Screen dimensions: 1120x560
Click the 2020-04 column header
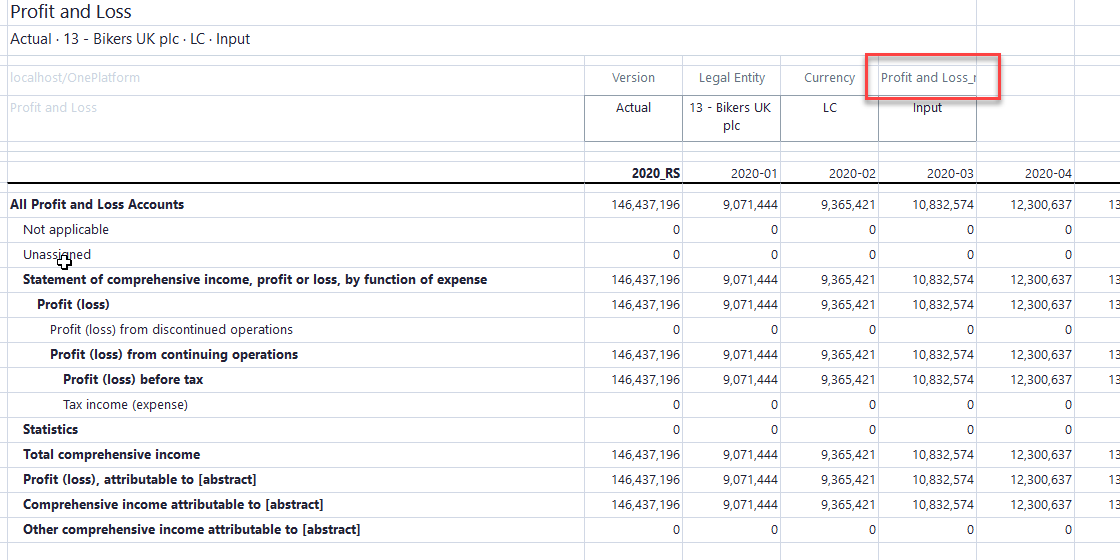(x=1047, y=173)
